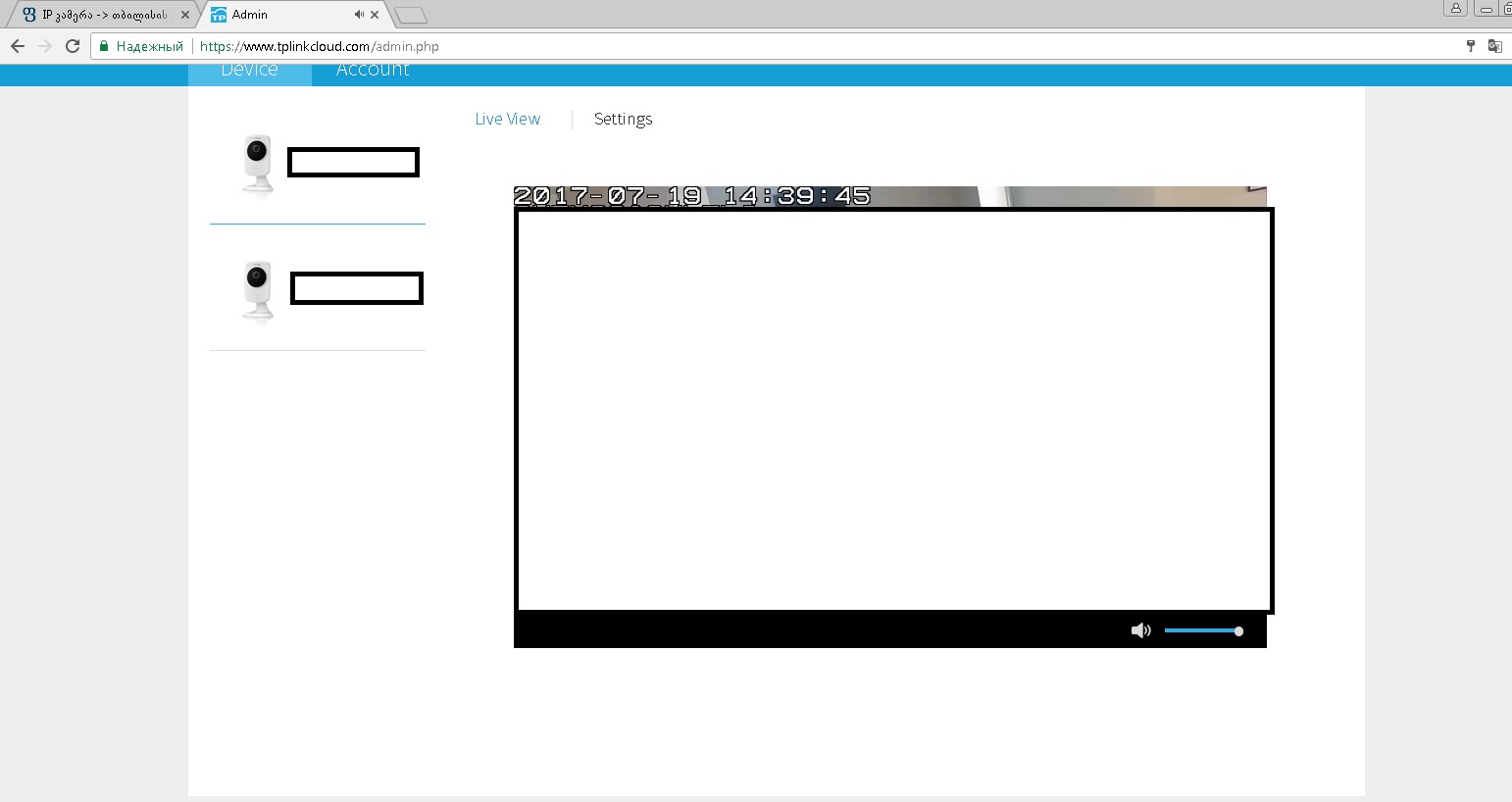View site info via the green lock icon
Image resolution: width=1512 pixels, height=802 pixels.
coord(104,46)
